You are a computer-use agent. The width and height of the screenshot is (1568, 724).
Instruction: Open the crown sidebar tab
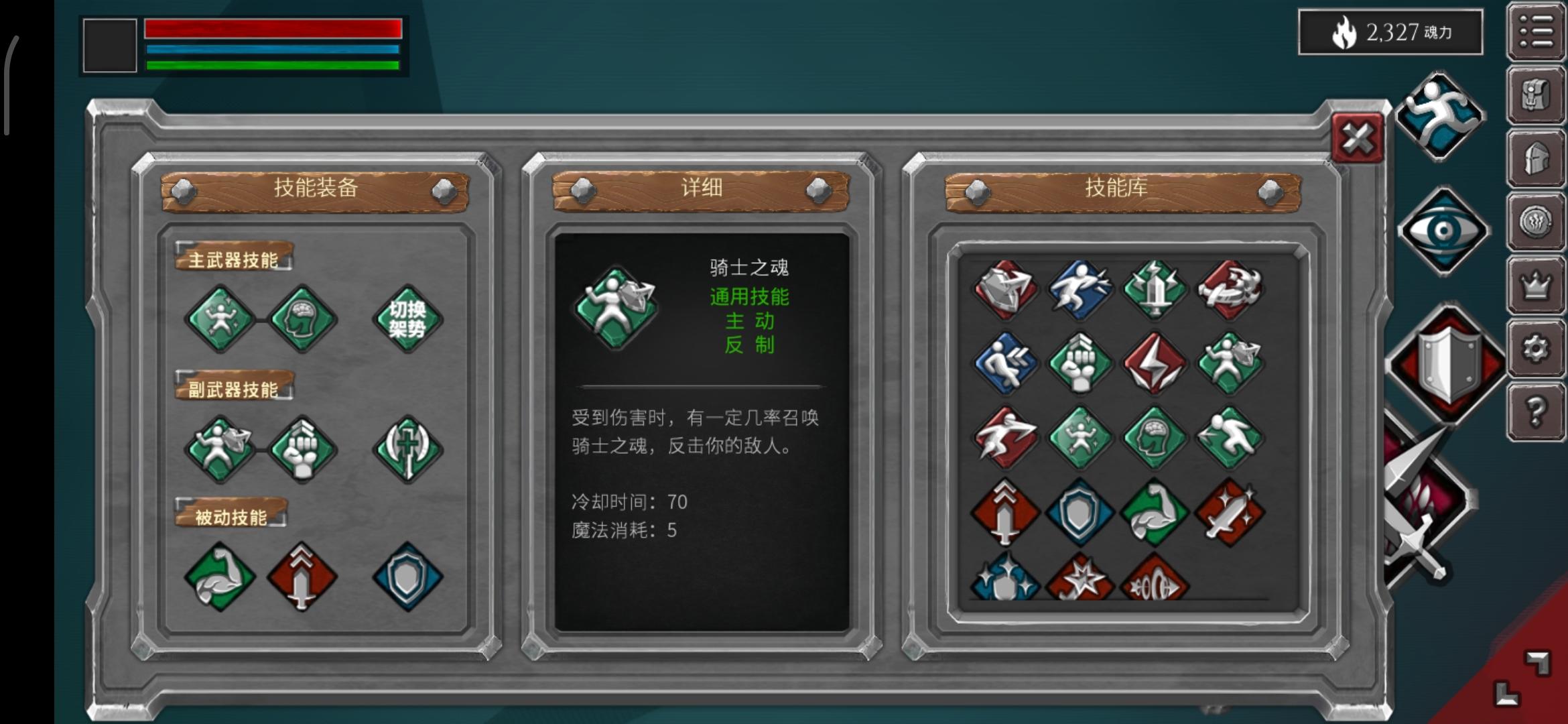pyautogui.click(x=1536, y=284)
